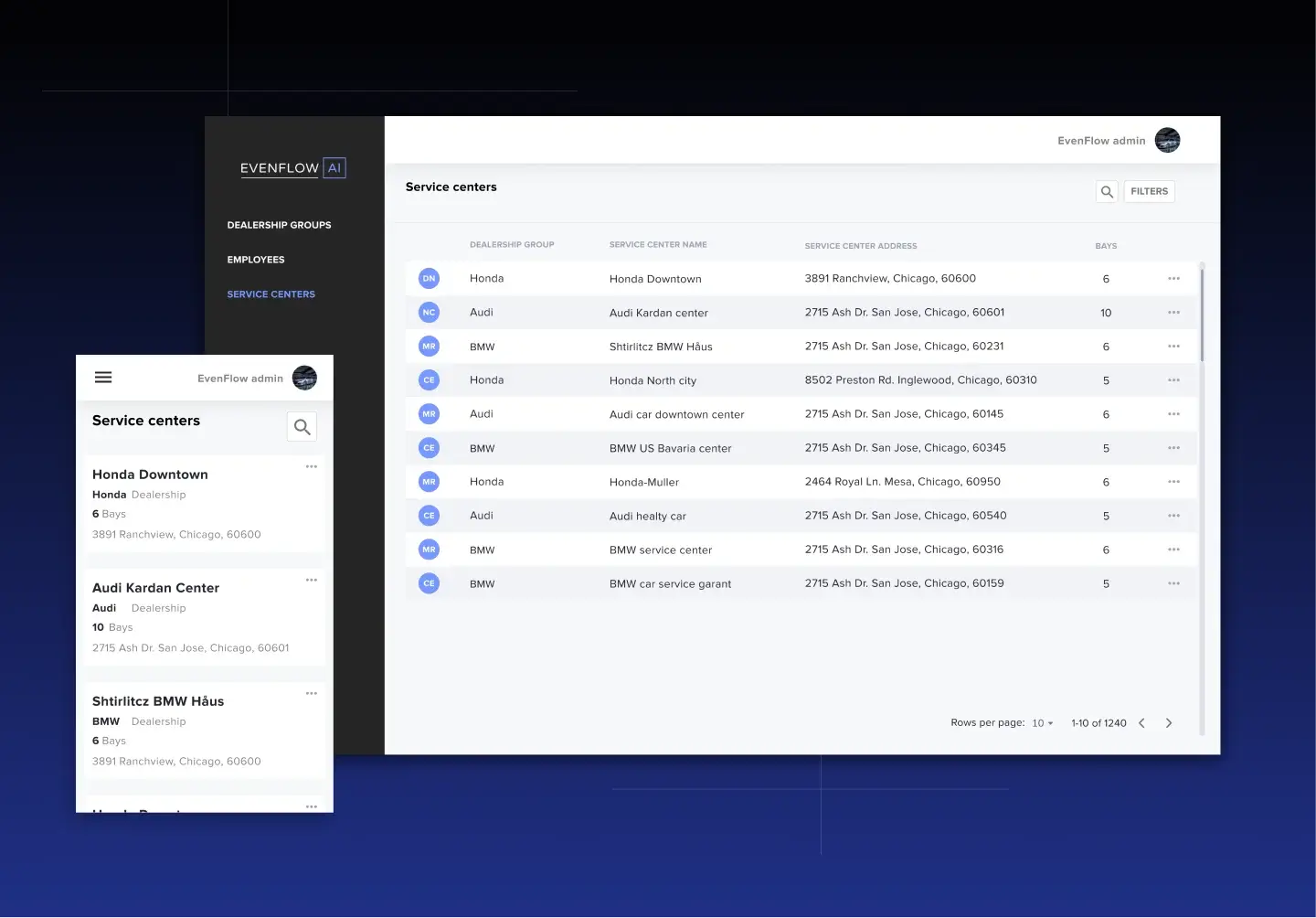Open more options for BMW service center row
This screenshot has width=1316, height=918.
click(x=1173, y=550)
